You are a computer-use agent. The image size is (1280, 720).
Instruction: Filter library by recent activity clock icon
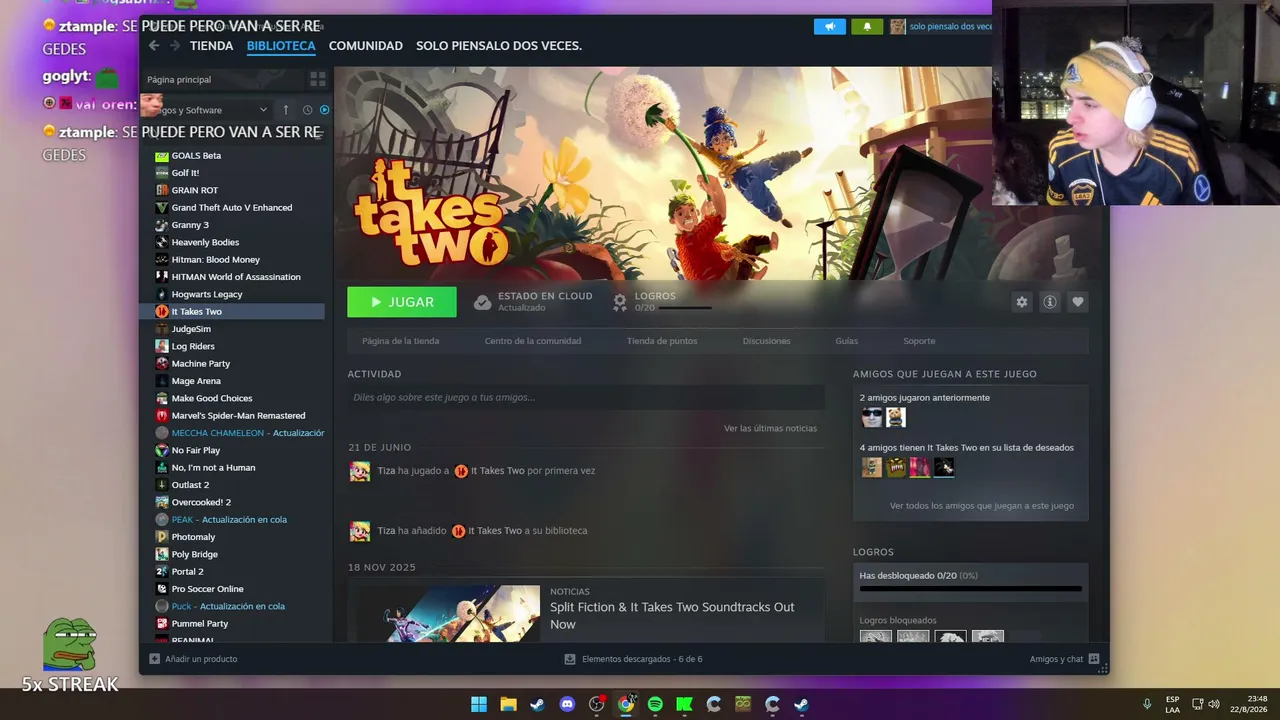coord(307,110)
